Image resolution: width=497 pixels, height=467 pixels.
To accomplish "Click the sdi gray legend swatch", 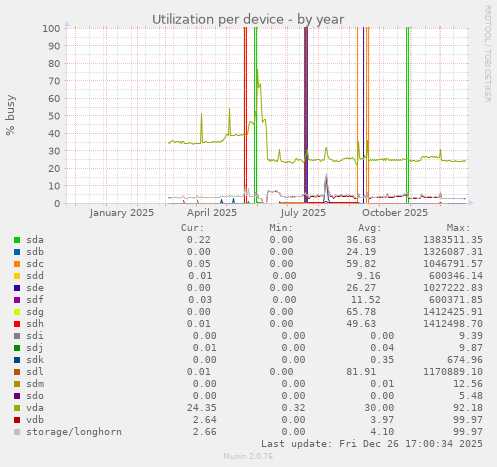I will [17, 336].
